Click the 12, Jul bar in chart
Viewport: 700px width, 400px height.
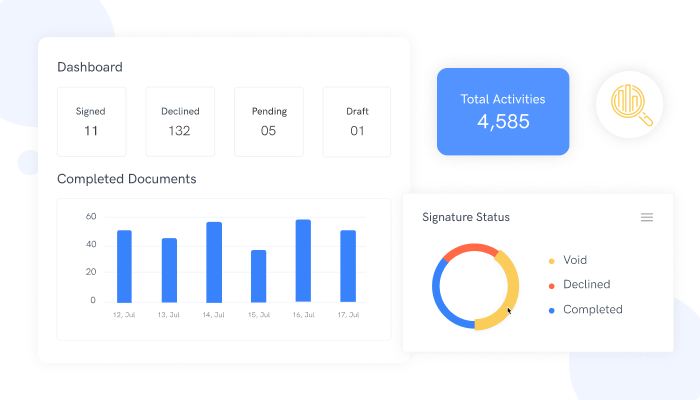click(x=124, y=267)
